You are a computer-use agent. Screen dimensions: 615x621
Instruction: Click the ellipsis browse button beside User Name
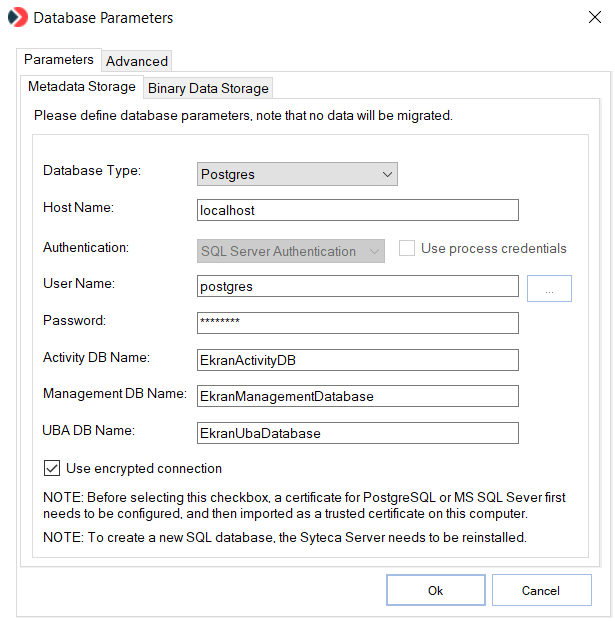(x=549, y=288)
